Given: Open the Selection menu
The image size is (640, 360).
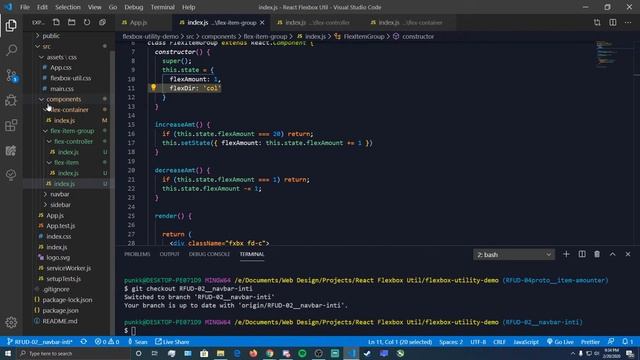Looking at the screenshot, I should pyautogui.click(x=68, y=7).
